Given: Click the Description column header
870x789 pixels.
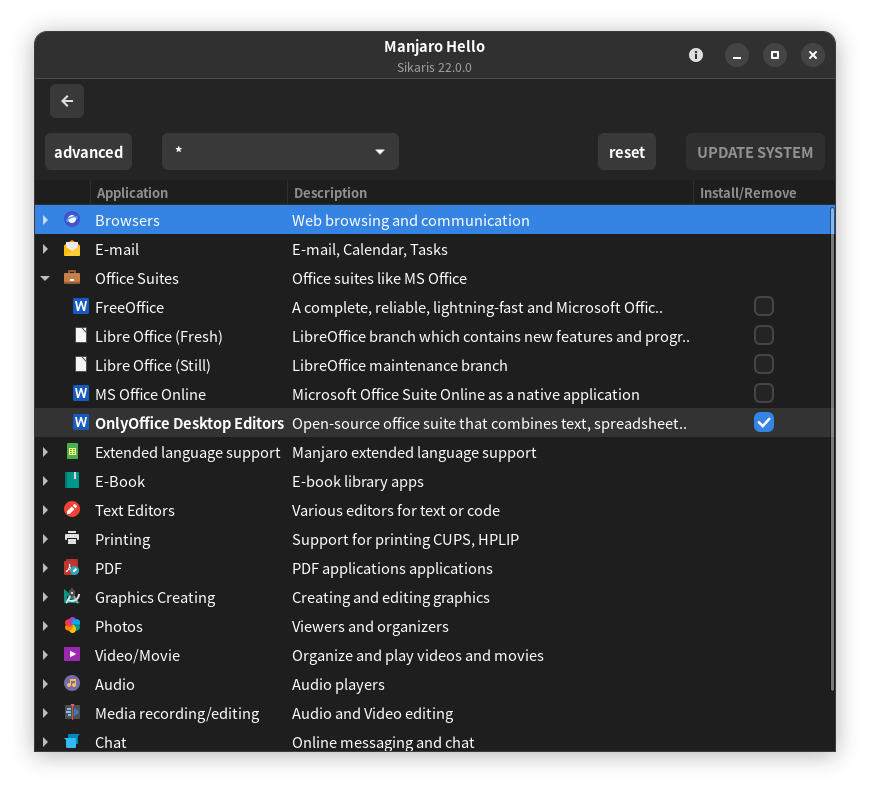Looking at the screenshot, I should (x=490, y=193).
